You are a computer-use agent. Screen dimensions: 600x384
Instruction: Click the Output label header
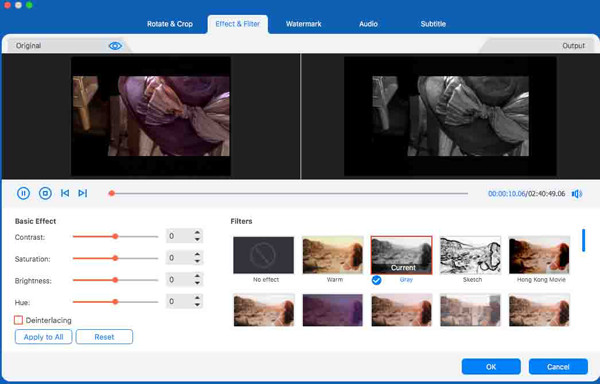pos(573,46)
